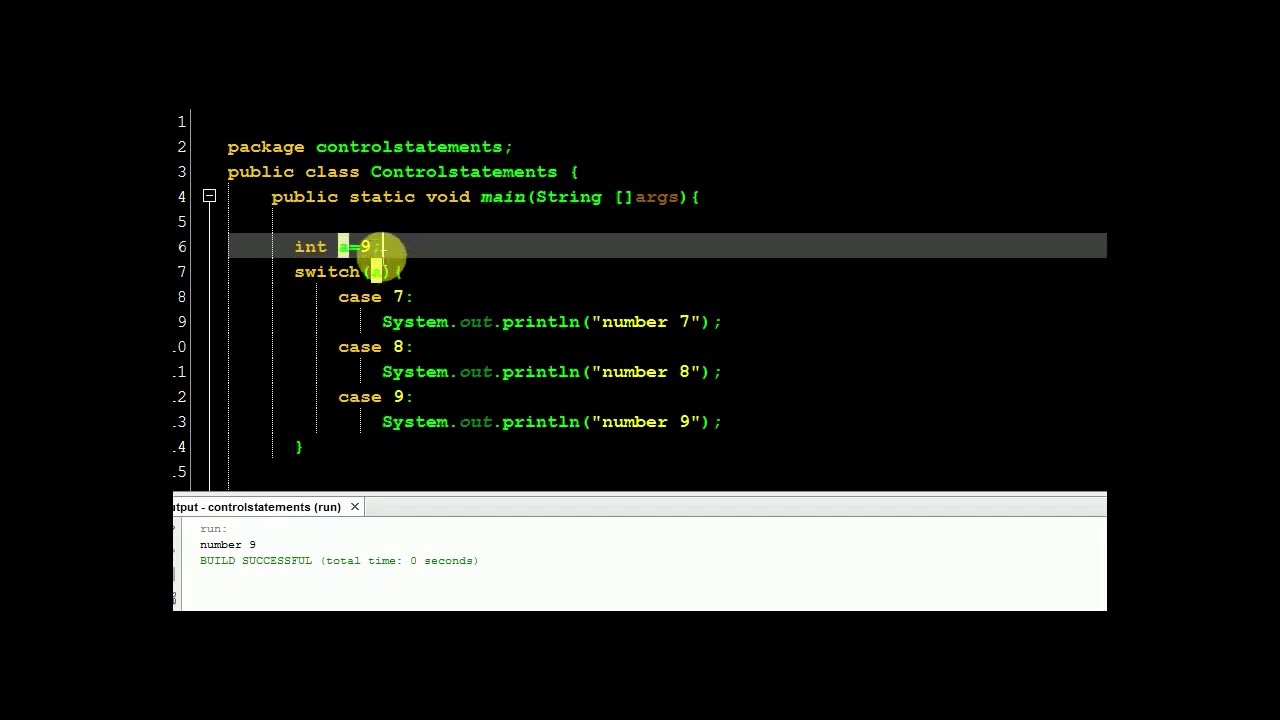Viewport: 1280px width, 720px height.
Task: Click line number 5 in the gutter
Action: click(181, 222)
